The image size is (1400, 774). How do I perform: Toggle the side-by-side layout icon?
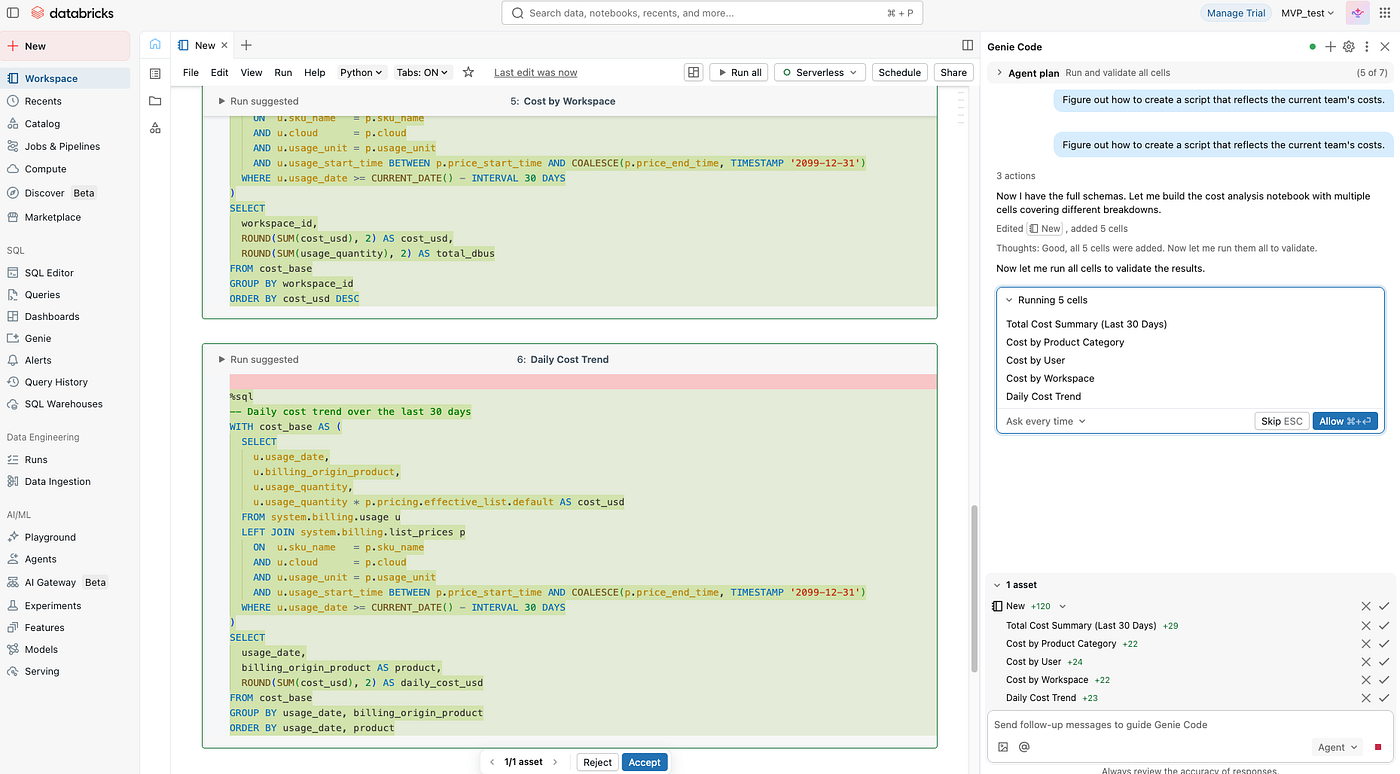[967, 45]
